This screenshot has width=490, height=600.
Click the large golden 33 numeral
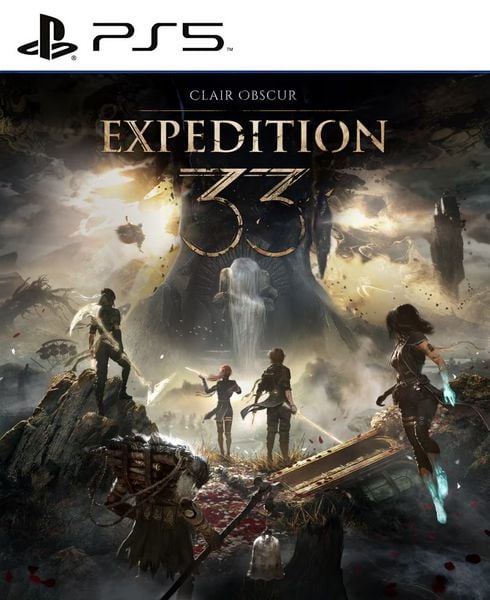(x=243, y=212)
